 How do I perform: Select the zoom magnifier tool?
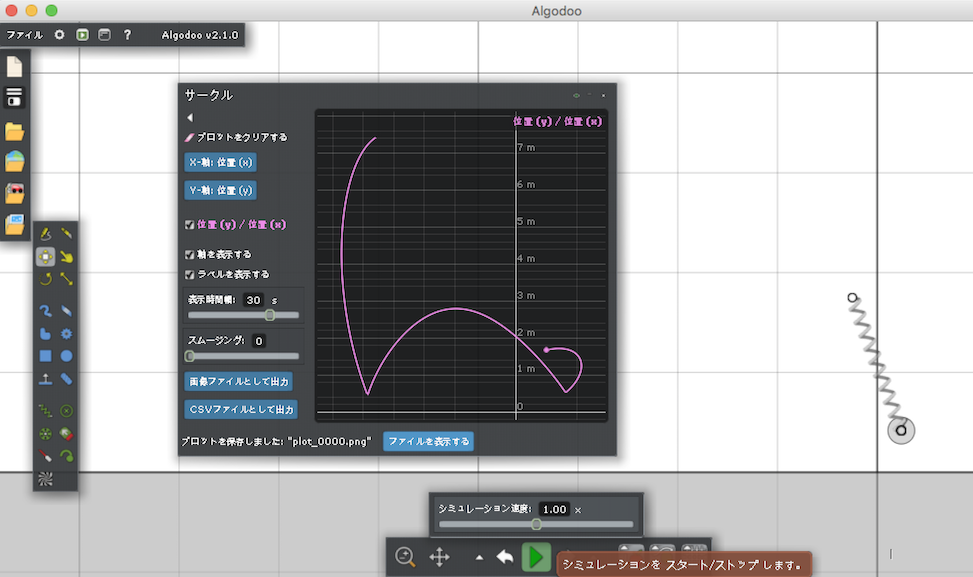pyautogui.click(x=405, y=557)
